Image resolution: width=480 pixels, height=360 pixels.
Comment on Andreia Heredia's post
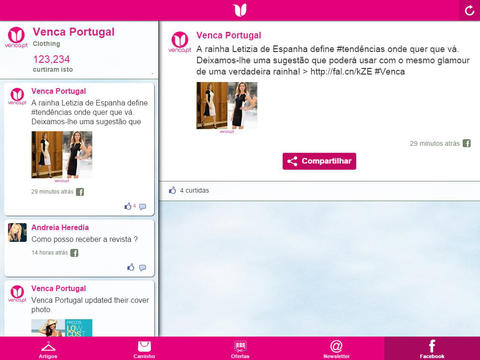coord(143,268)
